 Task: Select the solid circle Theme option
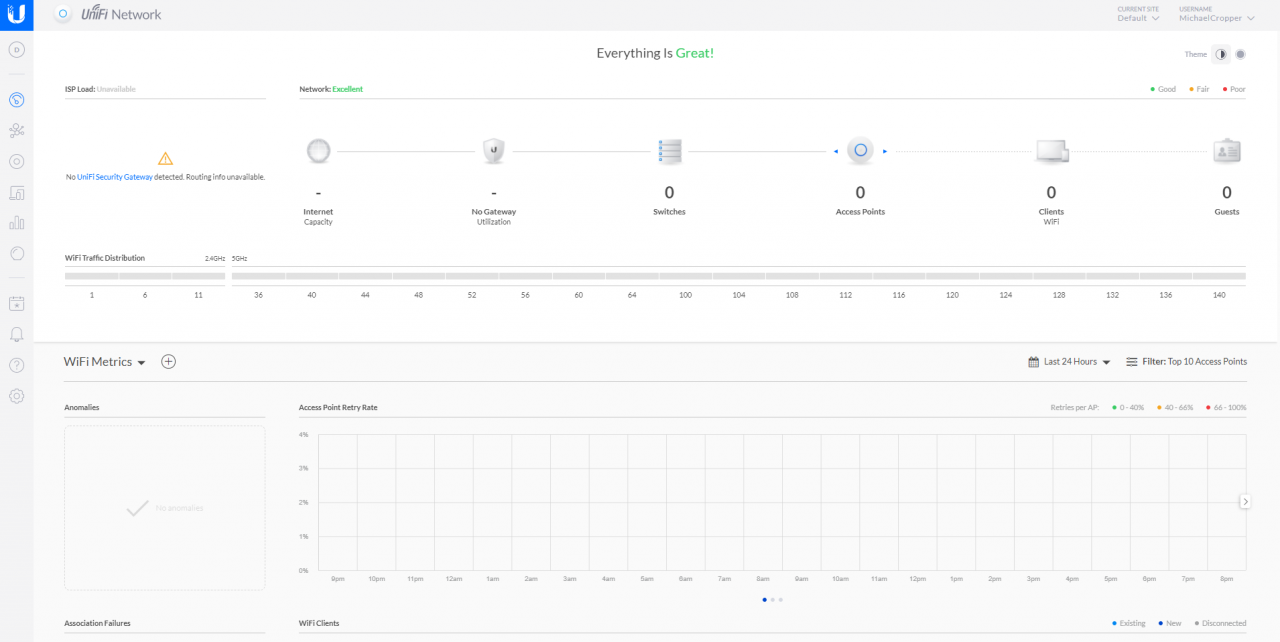(1240, 54)
